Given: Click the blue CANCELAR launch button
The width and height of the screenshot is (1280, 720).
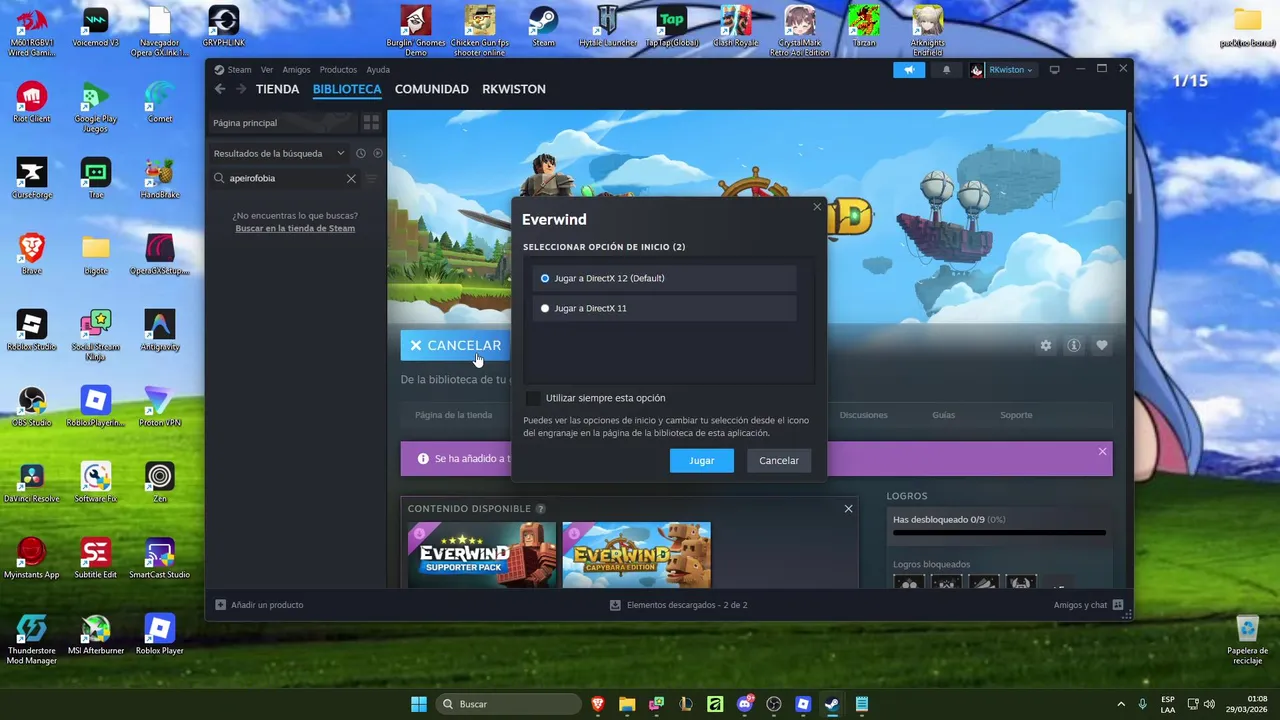Looking at the screenshot, I should pyautogui.click(x=455, y=345).
